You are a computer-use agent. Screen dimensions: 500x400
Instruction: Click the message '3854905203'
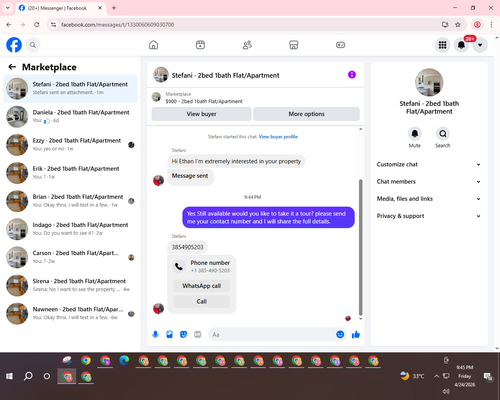tap(187, 247)
